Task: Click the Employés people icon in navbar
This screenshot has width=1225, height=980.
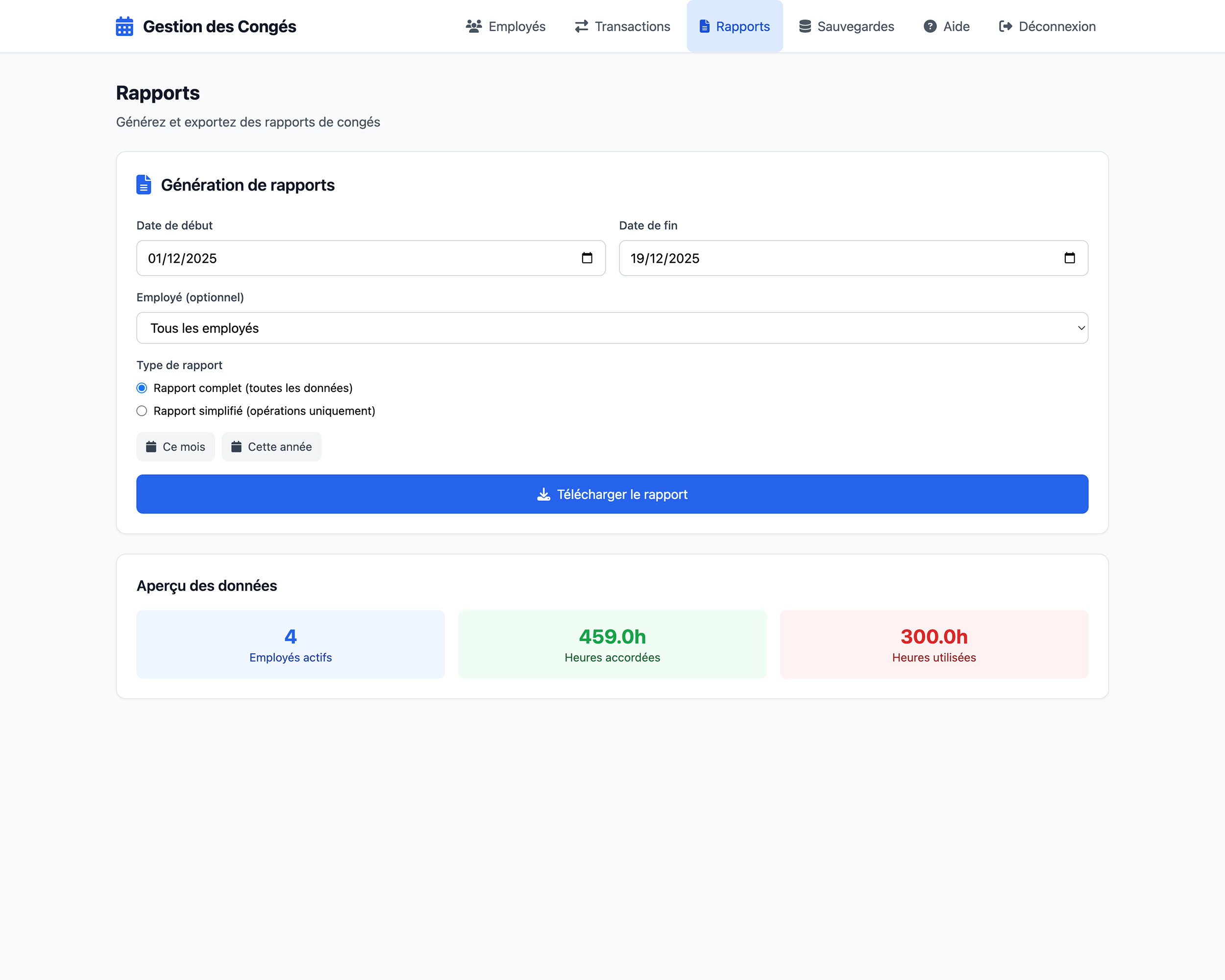Action: (473, 26)
